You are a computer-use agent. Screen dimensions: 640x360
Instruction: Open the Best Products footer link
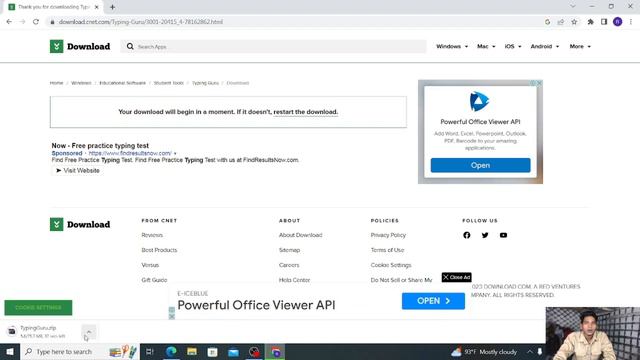tap(159, 250)
